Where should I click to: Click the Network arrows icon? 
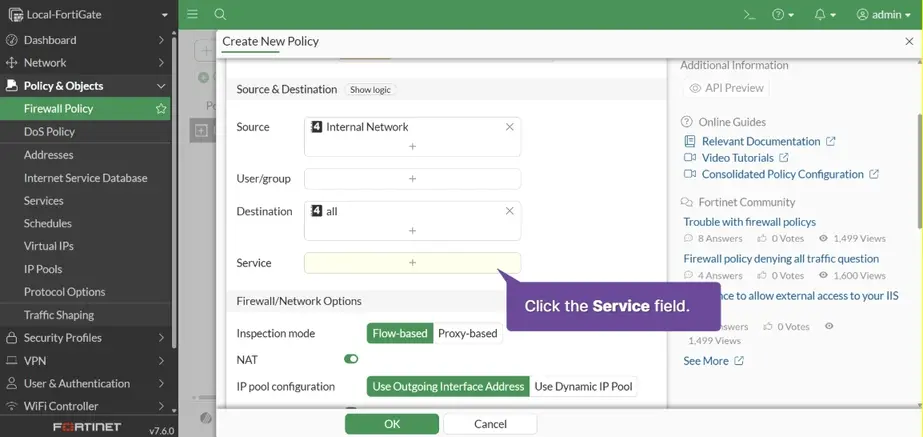11,63
